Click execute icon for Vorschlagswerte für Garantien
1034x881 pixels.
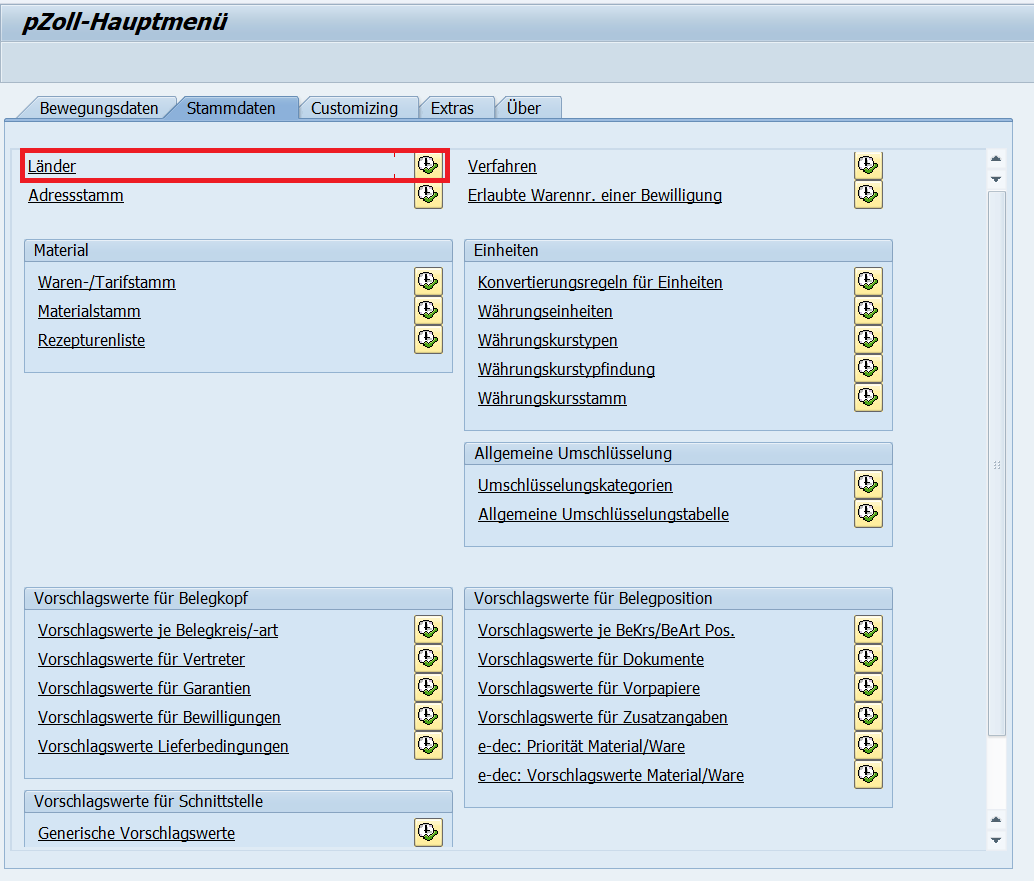428,688
